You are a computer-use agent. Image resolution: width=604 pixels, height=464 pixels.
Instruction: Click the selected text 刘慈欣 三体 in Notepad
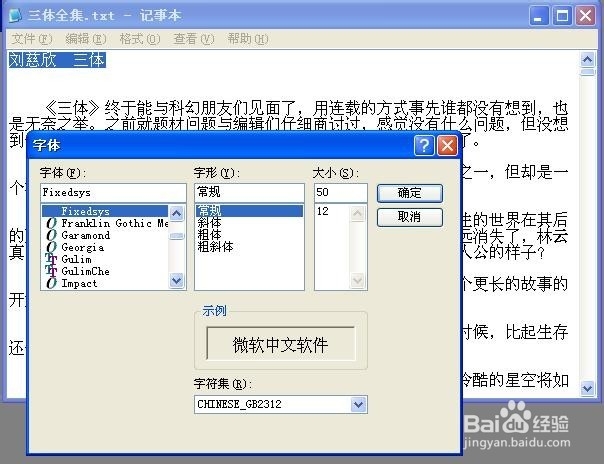57,60
